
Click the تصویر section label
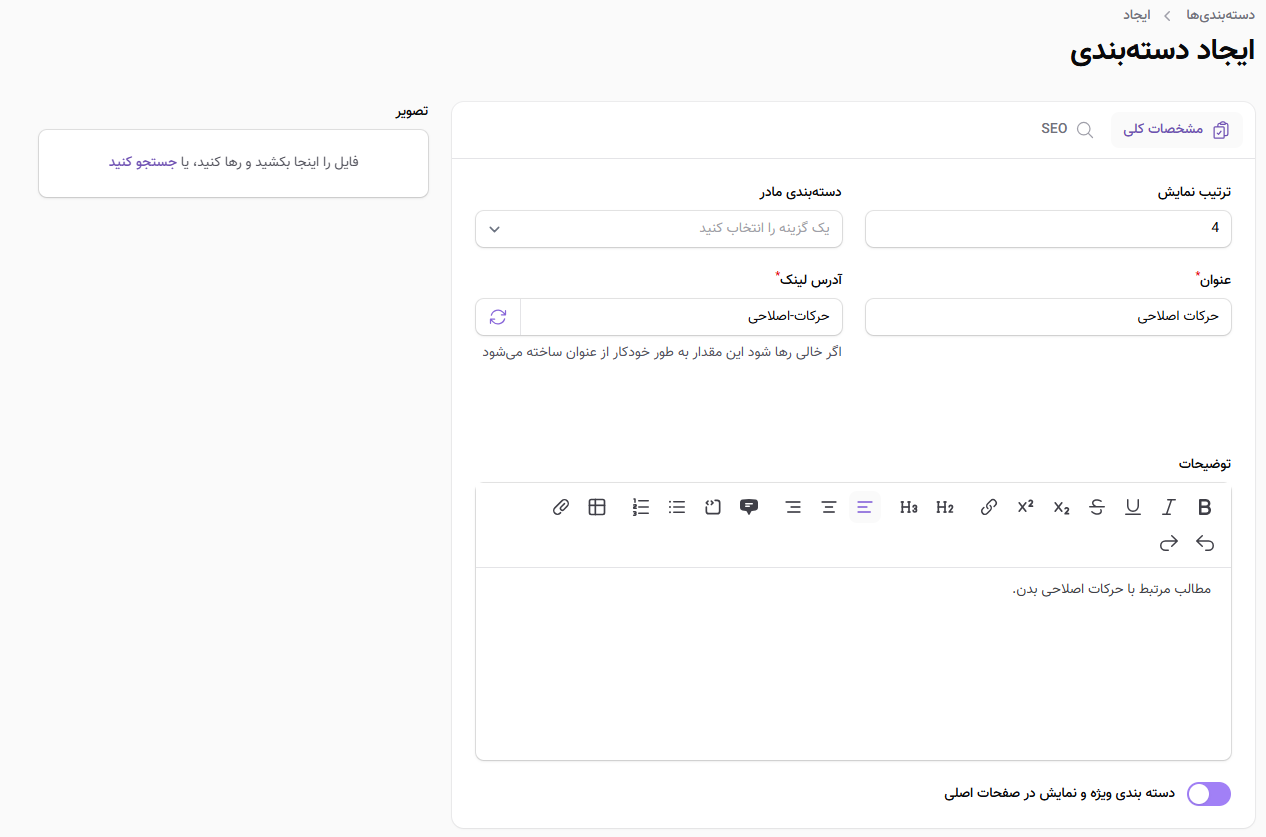click(x=410, y=111)
